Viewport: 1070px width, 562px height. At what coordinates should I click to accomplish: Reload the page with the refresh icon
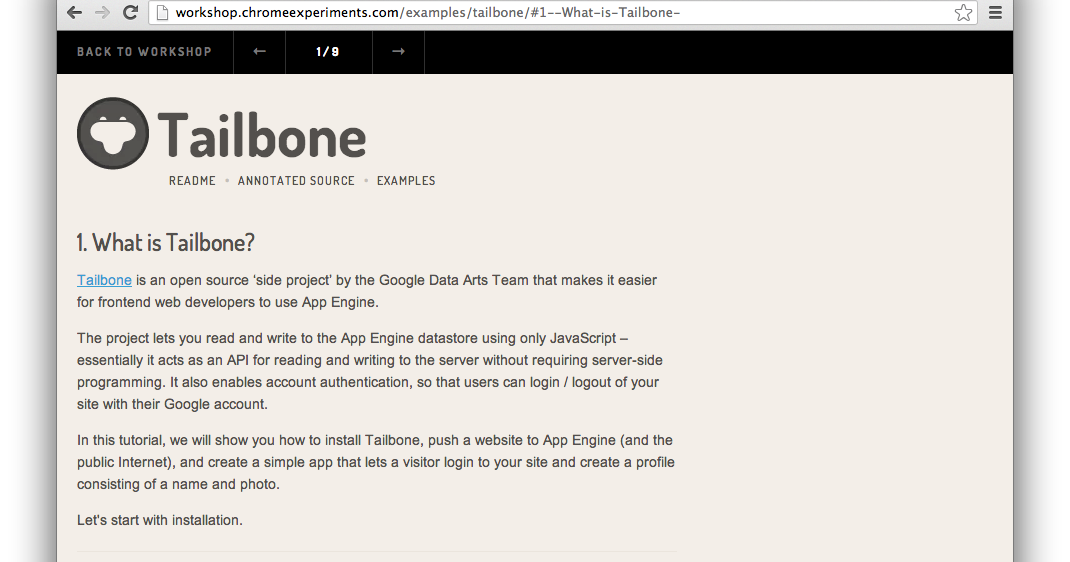pos(130,12)
